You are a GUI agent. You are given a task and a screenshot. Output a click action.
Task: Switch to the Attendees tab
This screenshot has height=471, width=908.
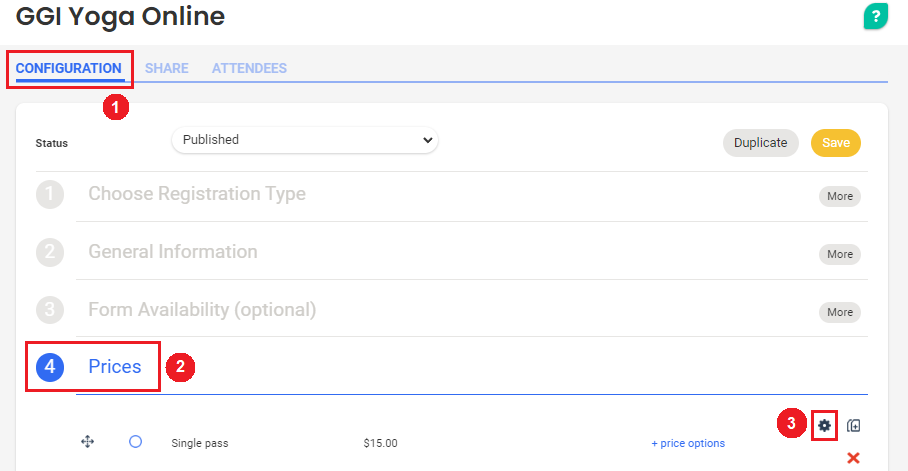tap(249, 69)
